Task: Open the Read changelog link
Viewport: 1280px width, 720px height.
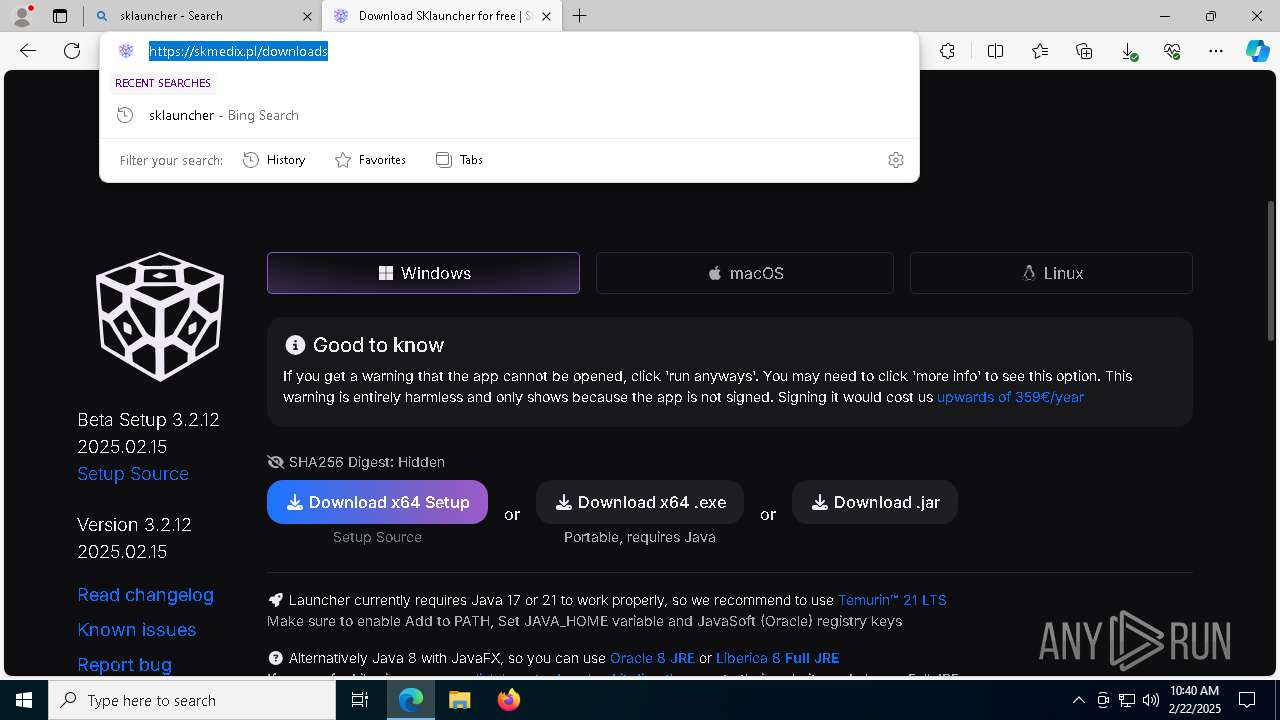Action: coord(146,595)
